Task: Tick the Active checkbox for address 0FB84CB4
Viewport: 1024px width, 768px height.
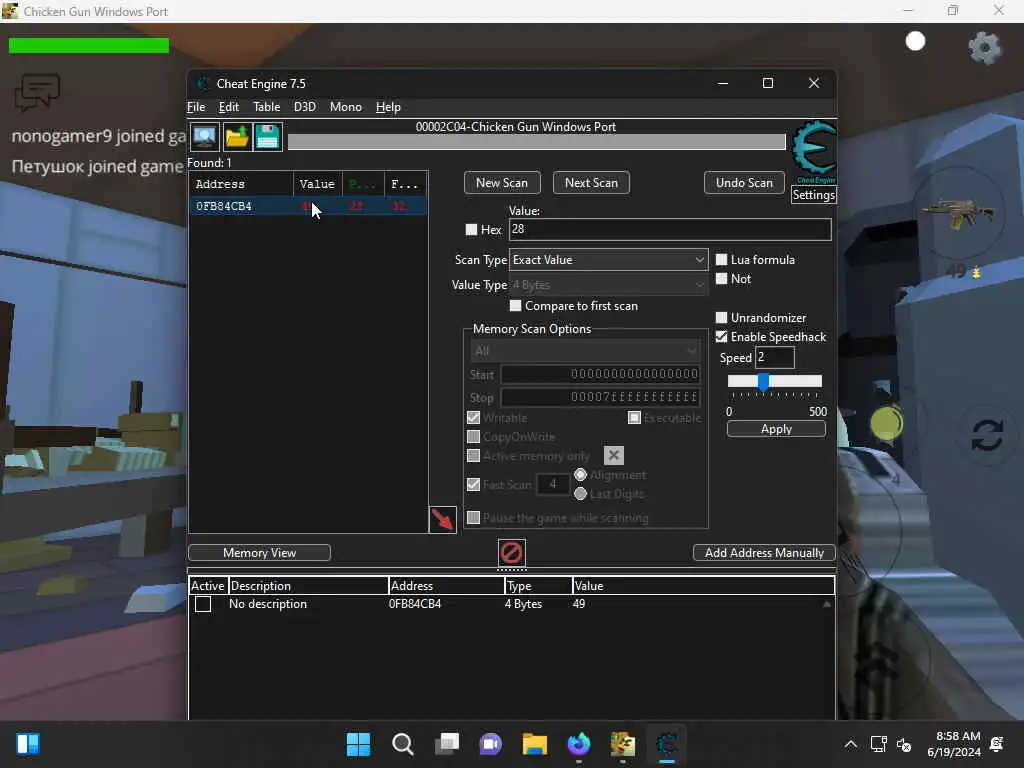Action: (203, 604)
